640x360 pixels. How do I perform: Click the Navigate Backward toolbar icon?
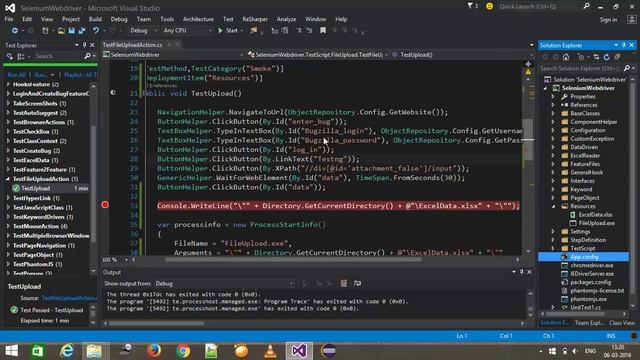tap(15, 31)
